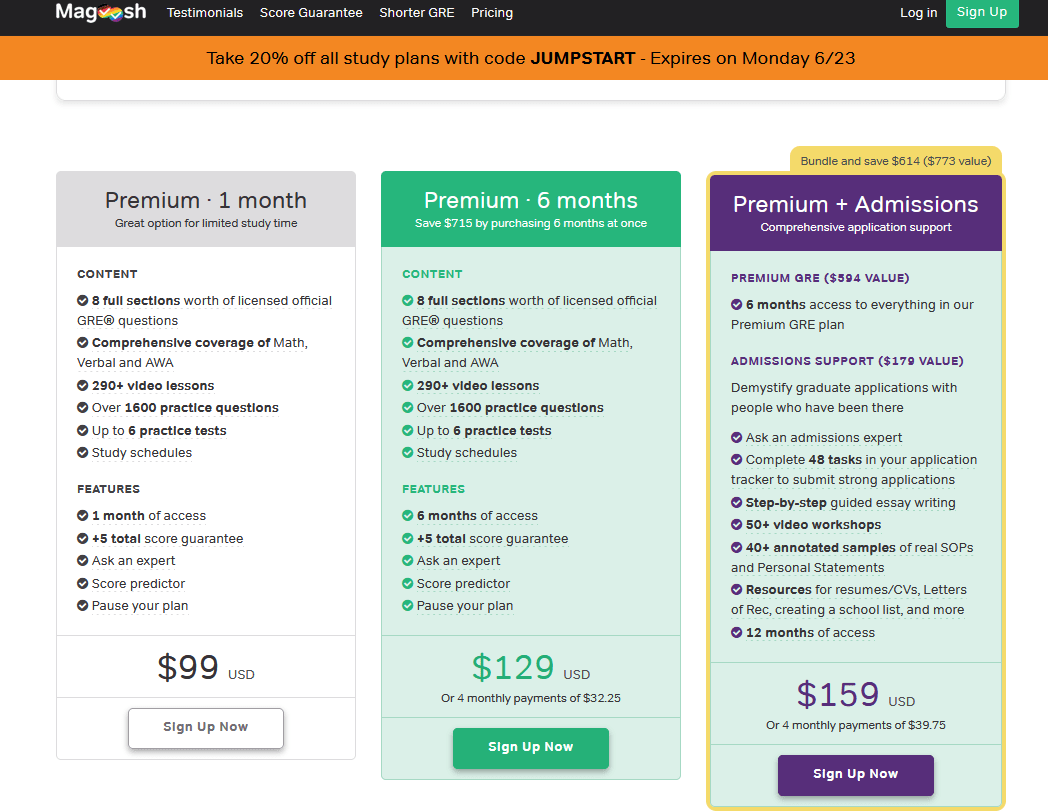Image resolution: width=1048 pixels, height=812 pixels.
Task: Open the Pricing nav item
Action: (491, 13)
